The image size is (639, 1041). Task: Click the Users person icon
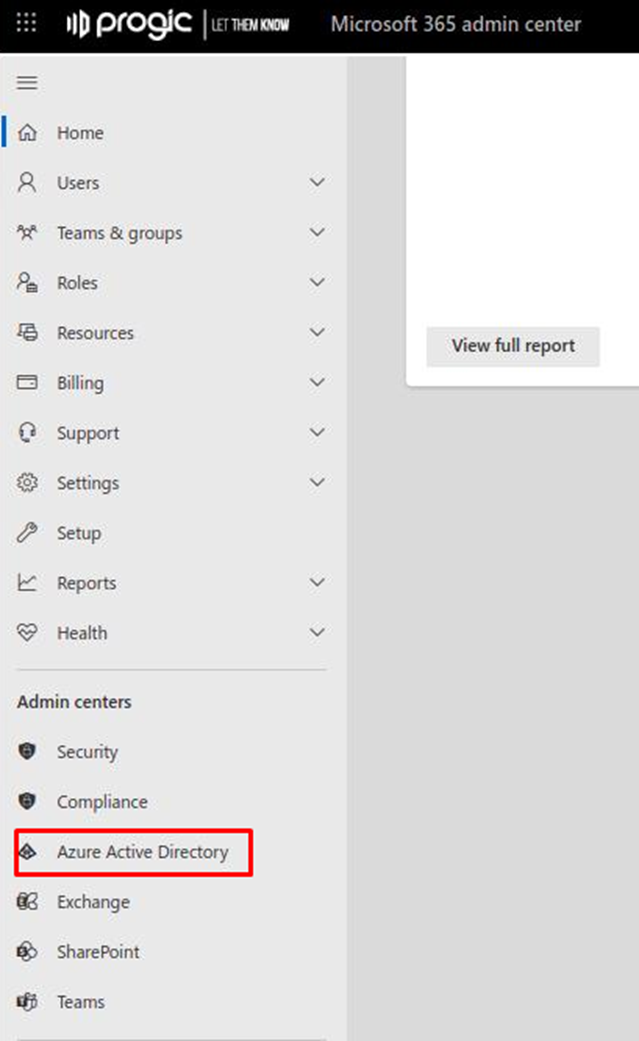pyautogui.click(x=27, y=183)
